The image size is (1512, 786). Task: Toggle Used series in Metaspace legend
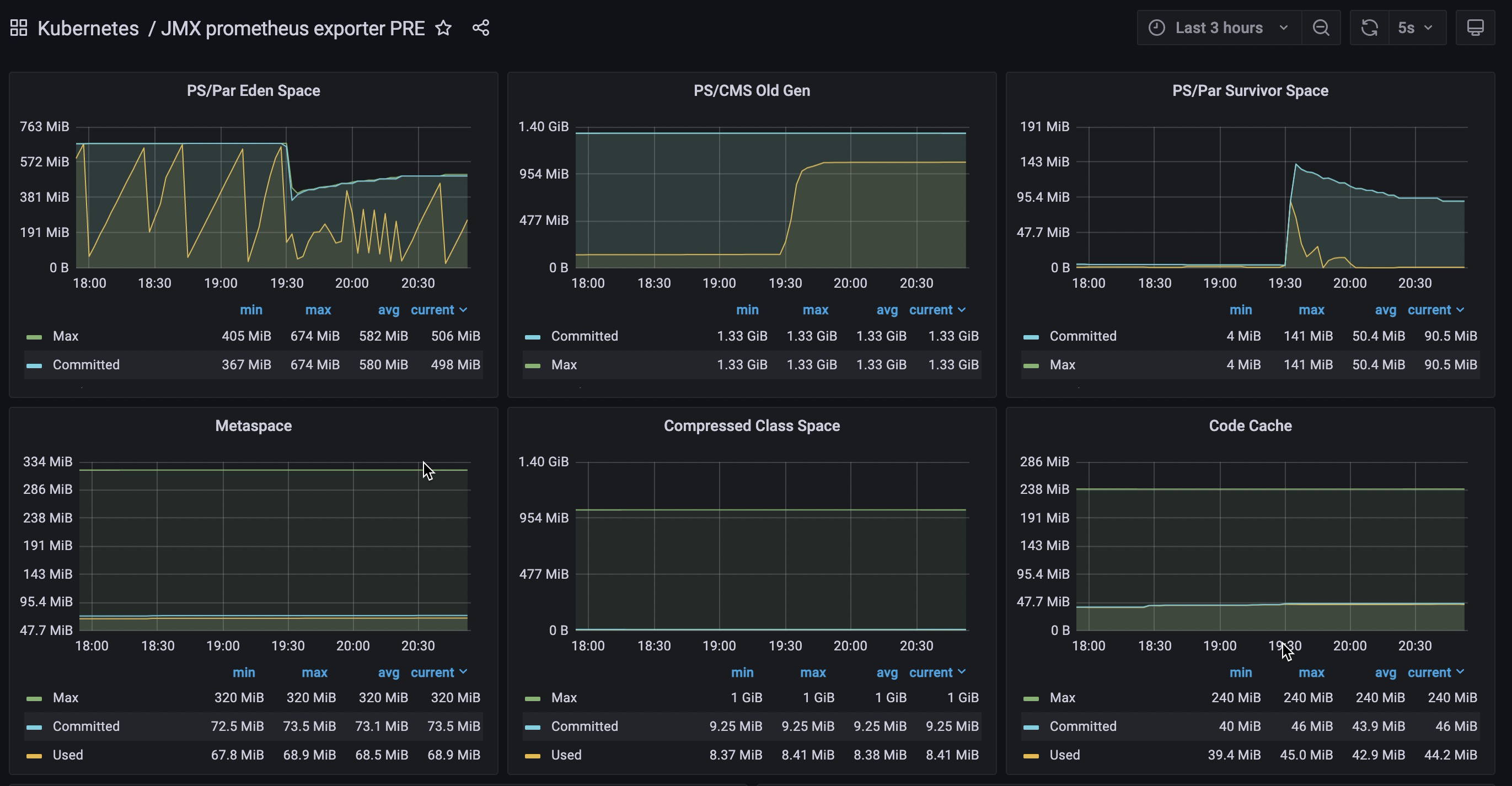click(67, 755)
